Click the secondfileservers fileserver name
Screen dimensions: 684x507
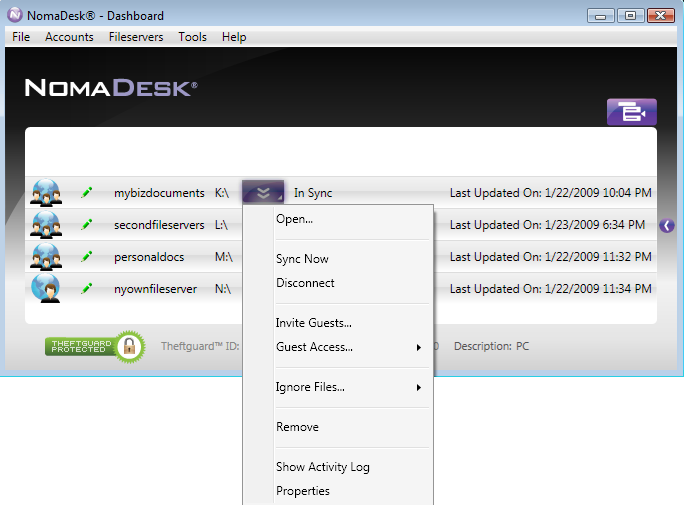point(159,225)
